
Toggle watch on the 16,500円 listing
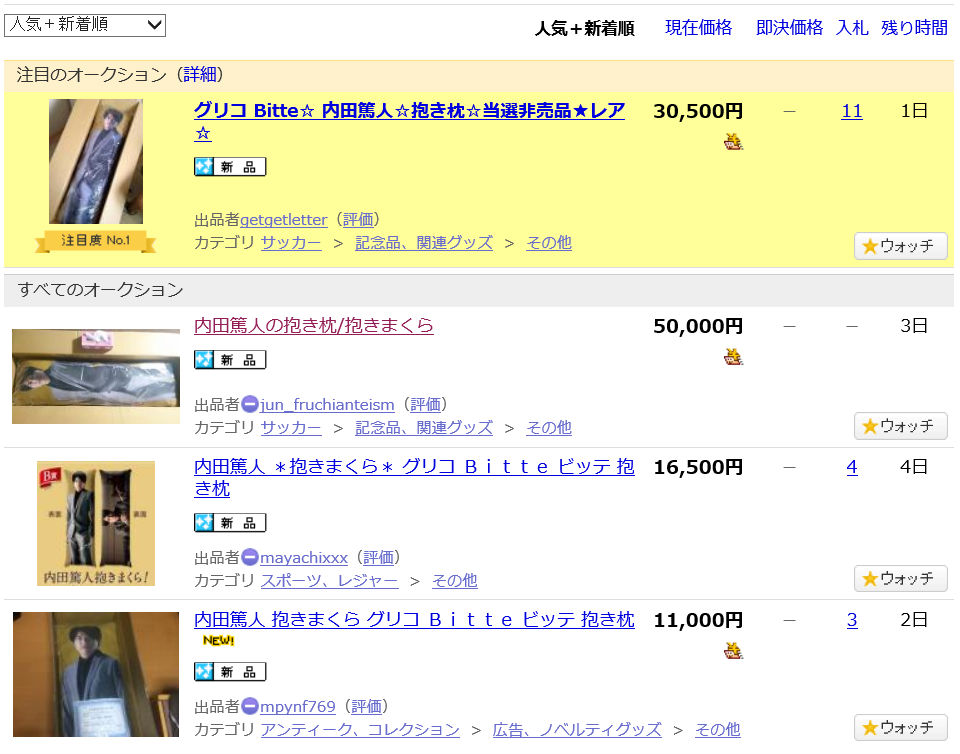coord(900,579)
